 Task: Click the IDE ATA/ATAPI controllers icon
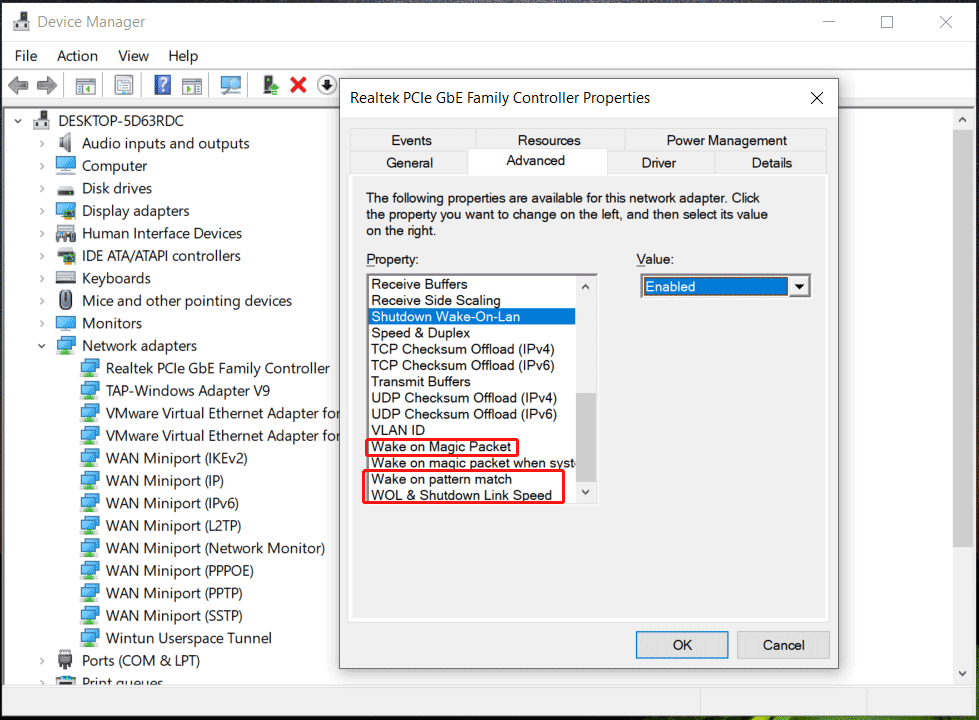[66, 255]
